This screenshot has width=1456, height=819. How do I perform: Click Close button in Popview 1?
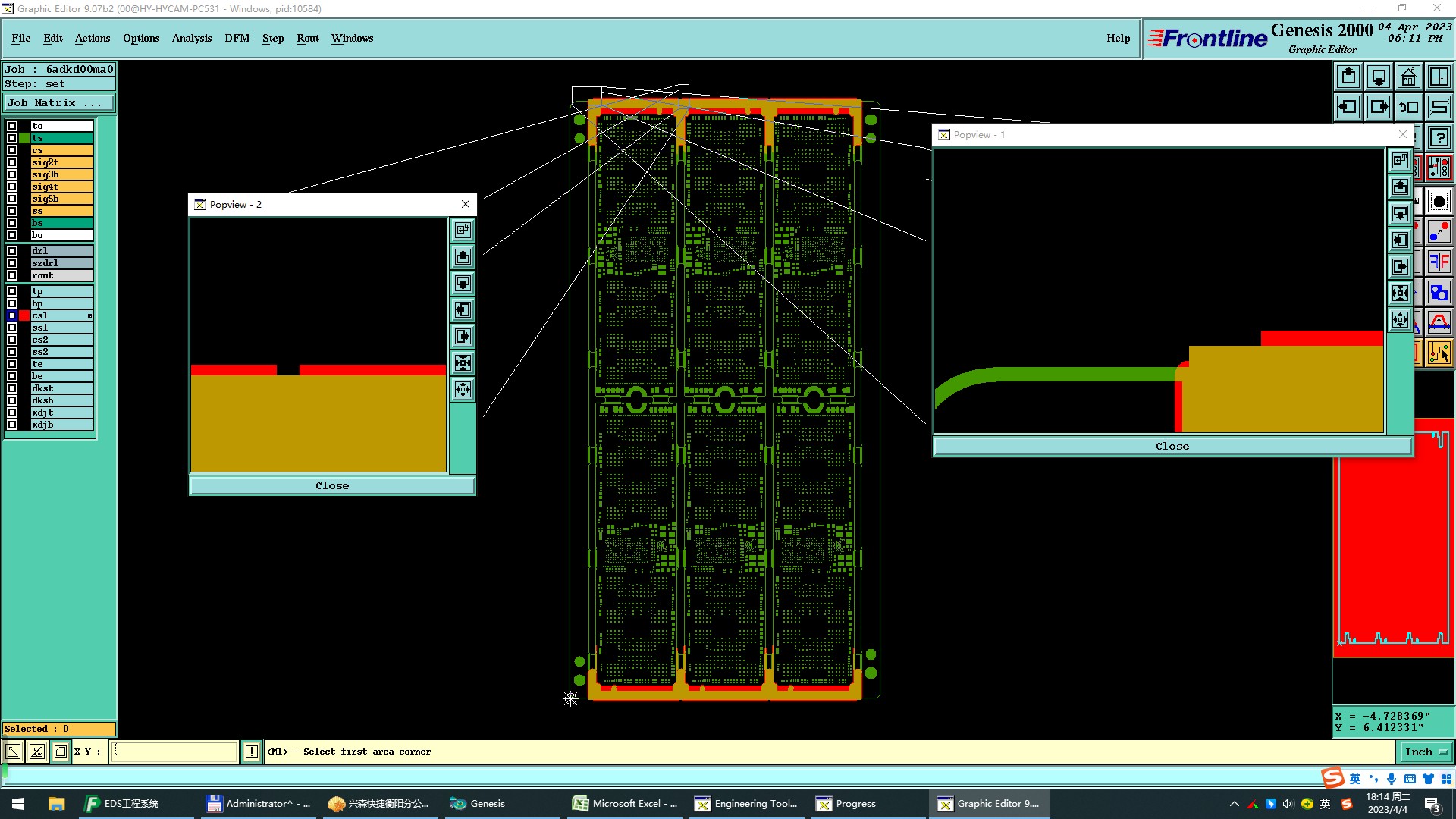[1172, 446]
